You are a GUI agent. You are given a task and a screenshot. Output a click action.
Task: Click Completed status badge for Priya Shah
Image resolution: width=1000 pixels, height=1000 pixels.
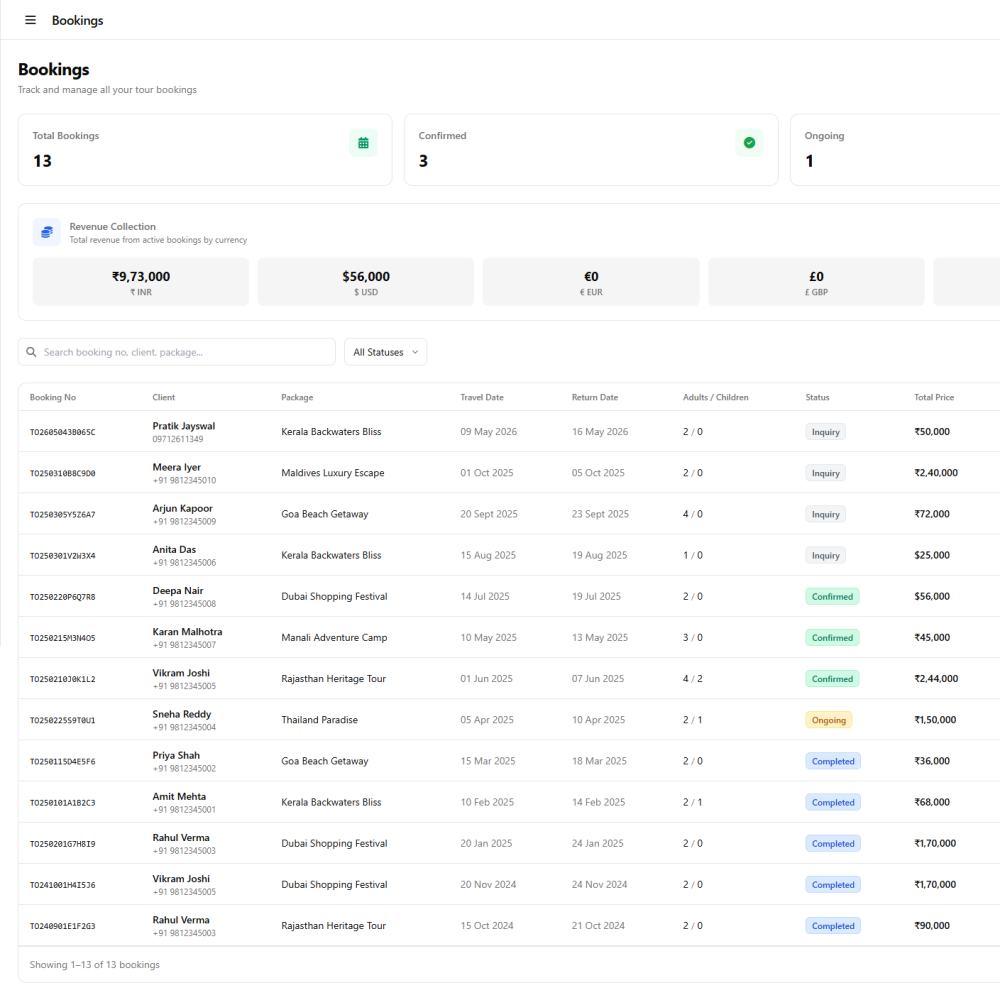click(x=833, y=761)
